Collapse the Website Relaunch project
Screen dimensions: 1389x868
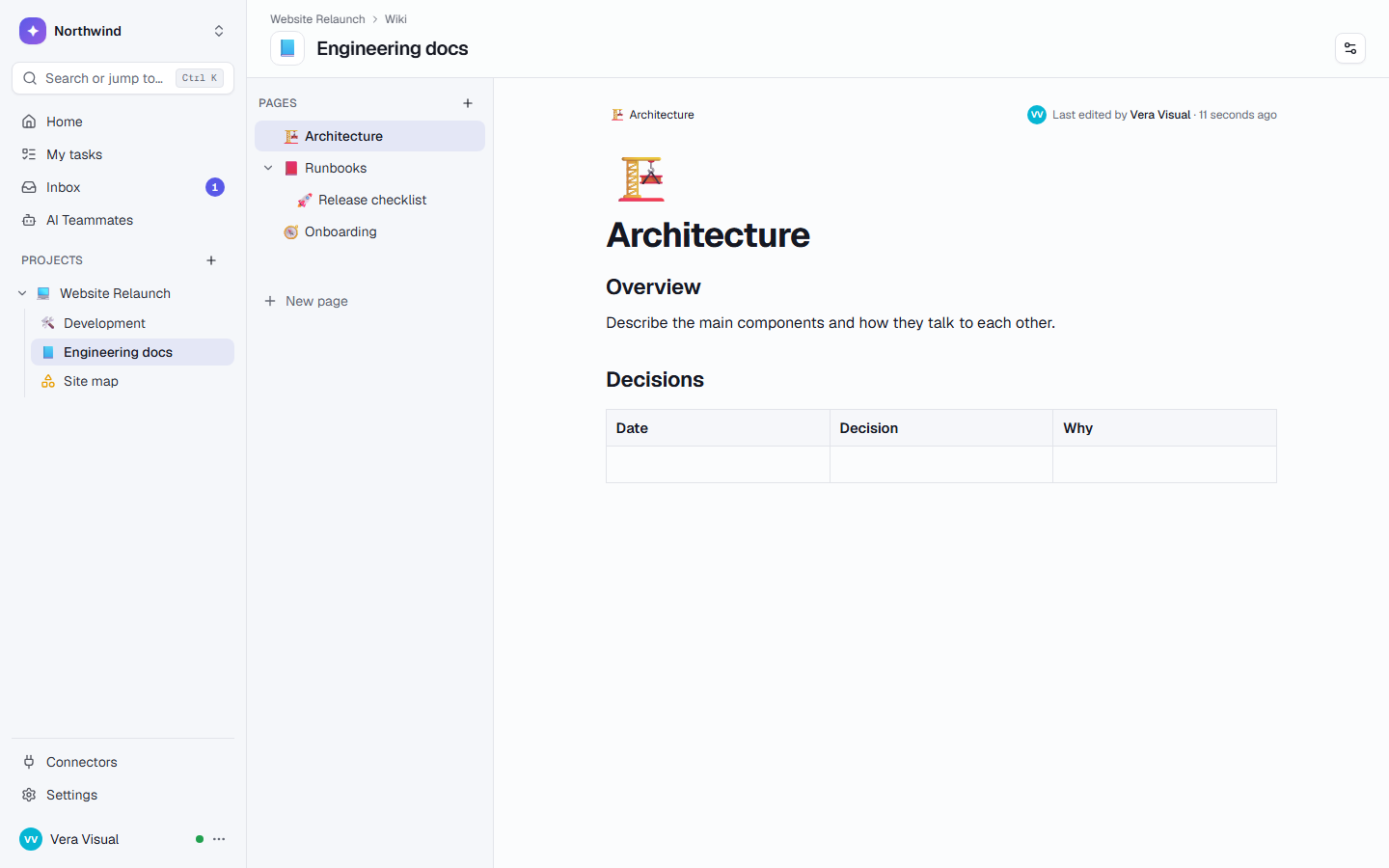point(22,293)
